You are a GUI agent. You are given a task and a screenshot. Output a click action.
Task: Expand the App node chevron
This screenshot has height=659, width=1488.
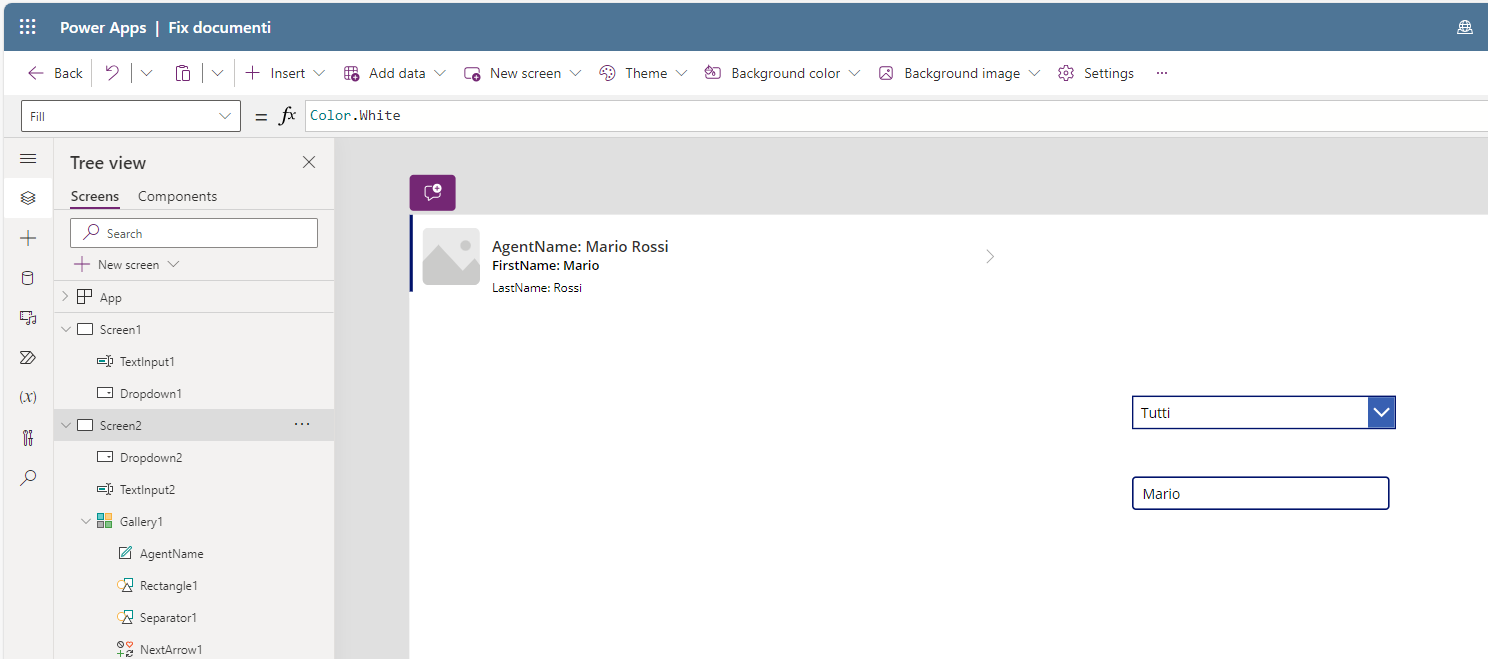[66, 297]
